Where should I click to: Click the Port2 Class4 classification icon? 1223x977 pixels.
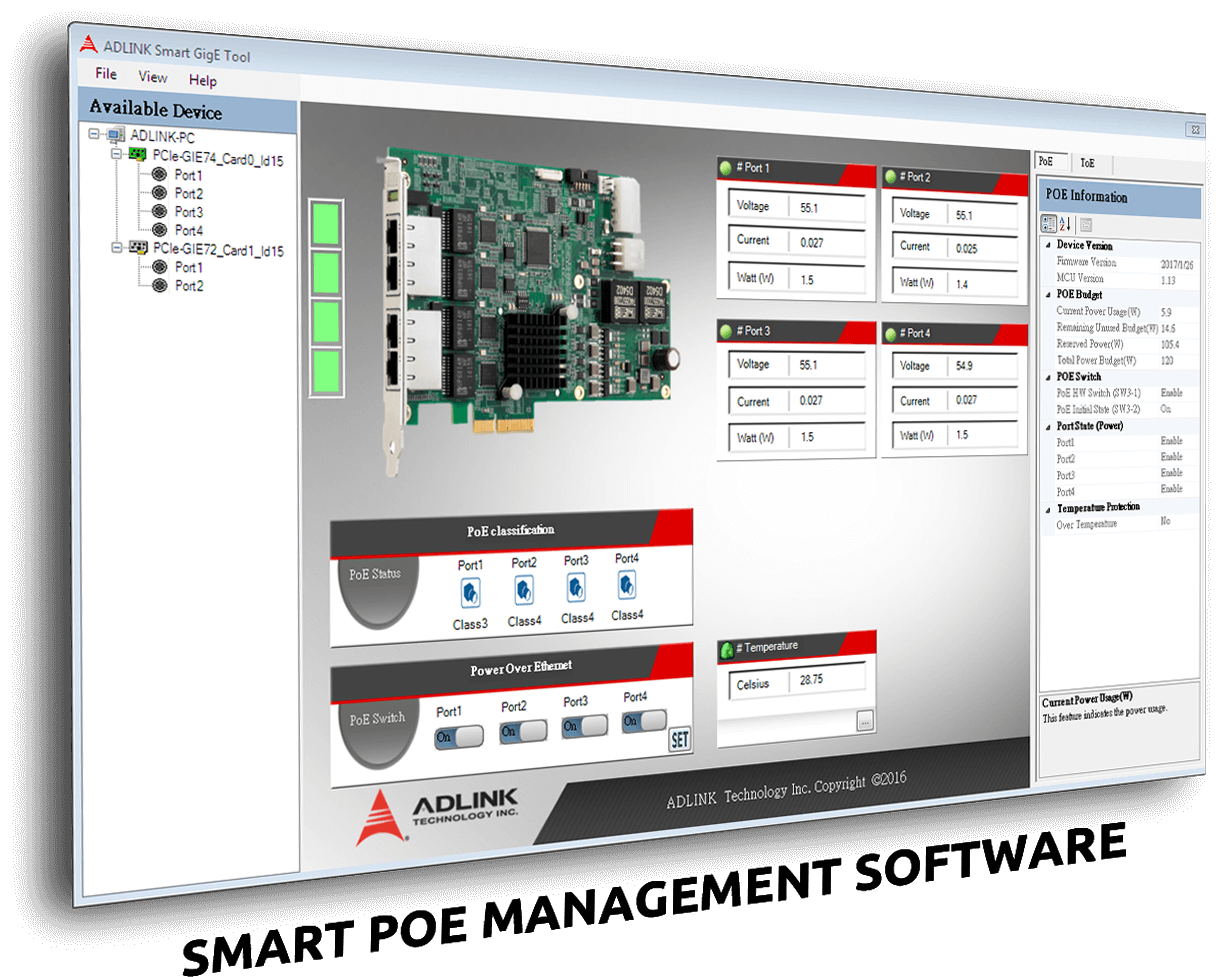click(524, 591)
